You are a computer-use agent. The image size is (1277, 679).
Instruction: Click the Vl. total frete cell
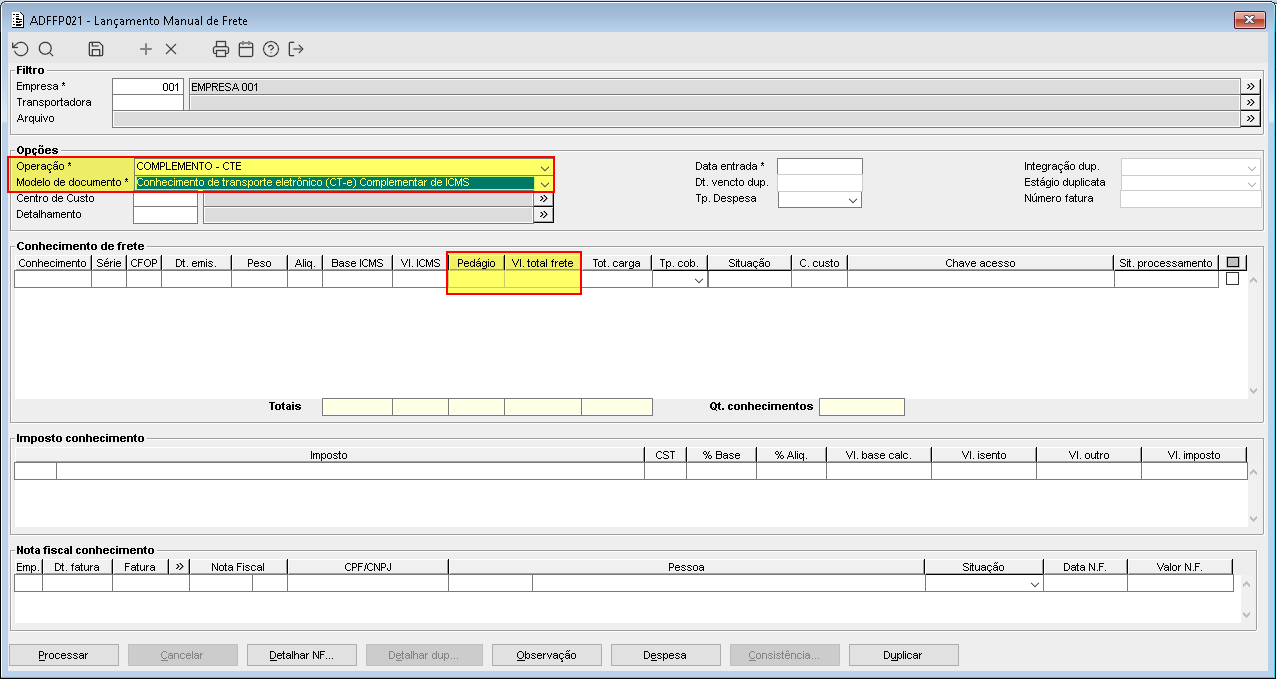pos(543,280)
